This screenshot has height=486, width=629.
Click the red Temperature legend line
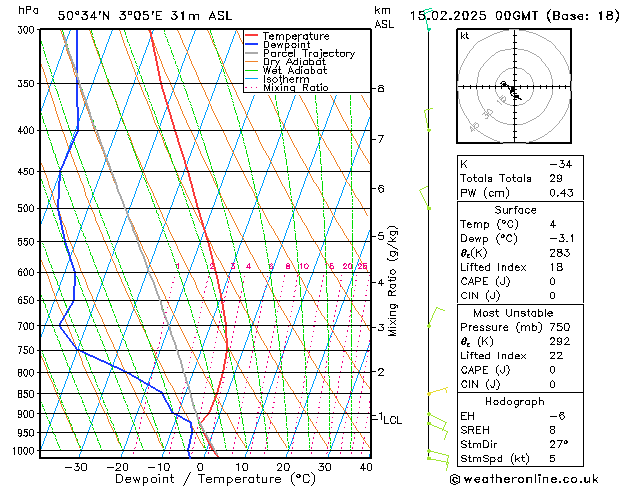(x=251, y=35)
